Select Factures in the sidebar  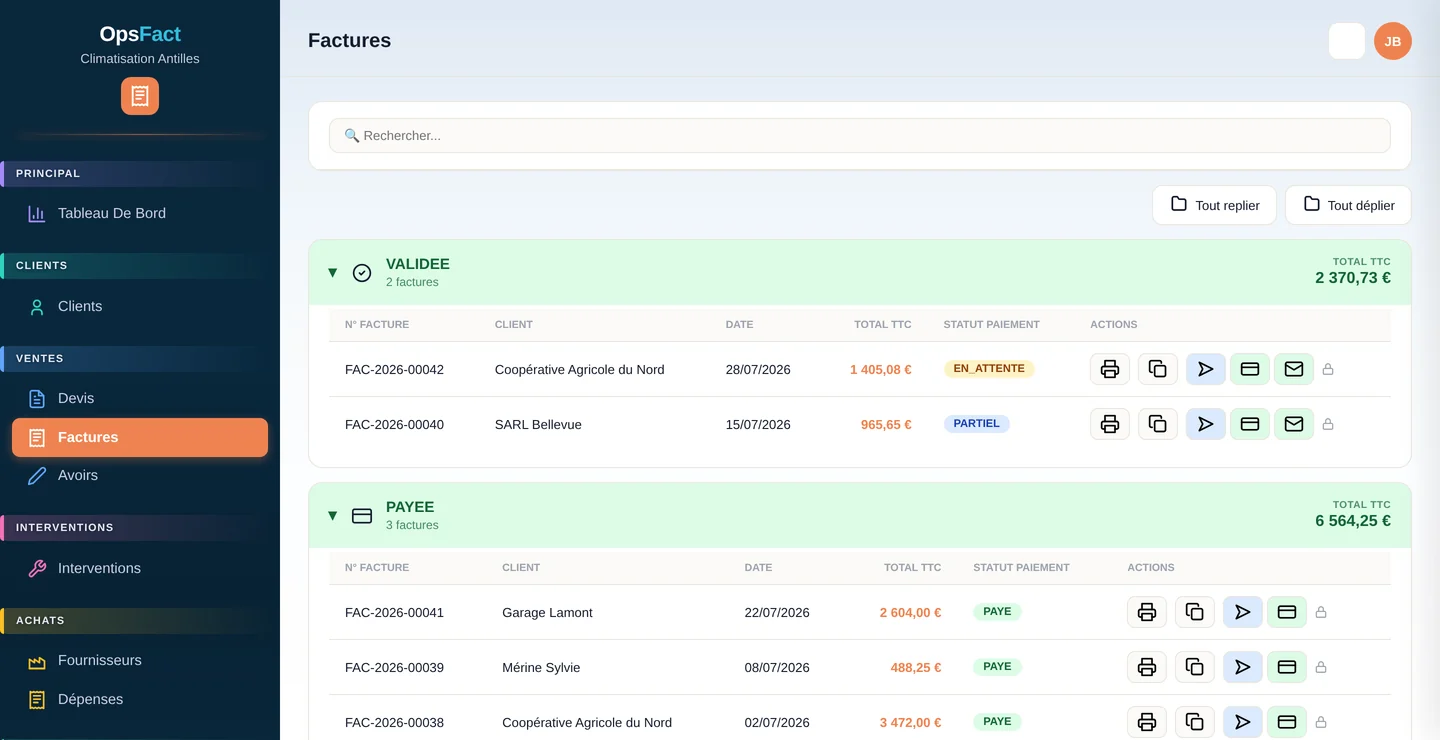click(140, 437)
